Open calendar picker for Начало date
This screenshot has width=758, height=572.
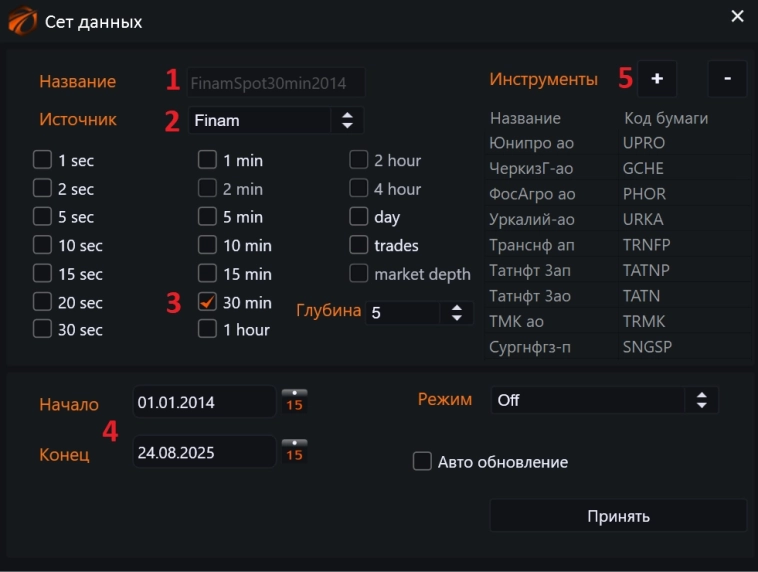[295, 400]
